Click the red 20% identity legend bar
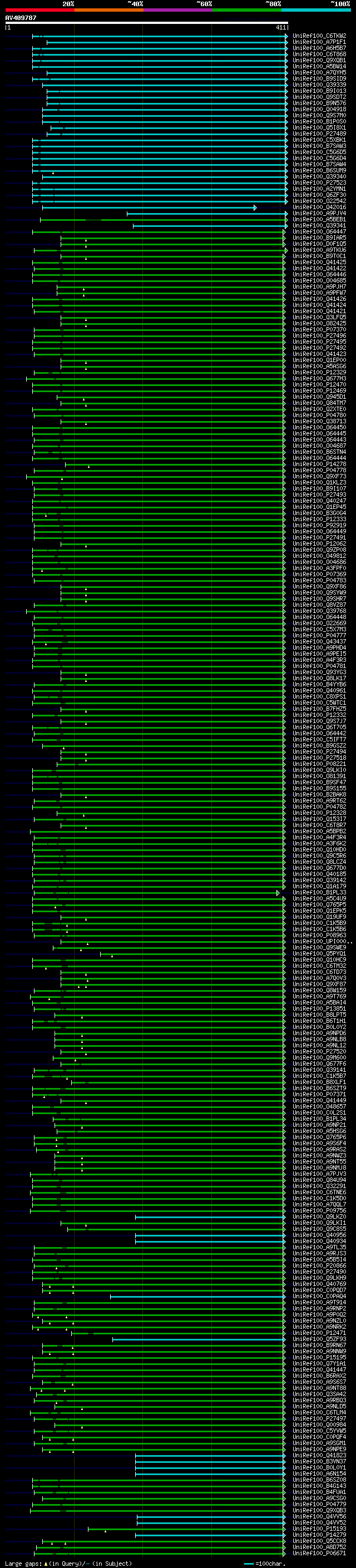This screenshot has width=356, height=1568. click(x=39, y=10)
